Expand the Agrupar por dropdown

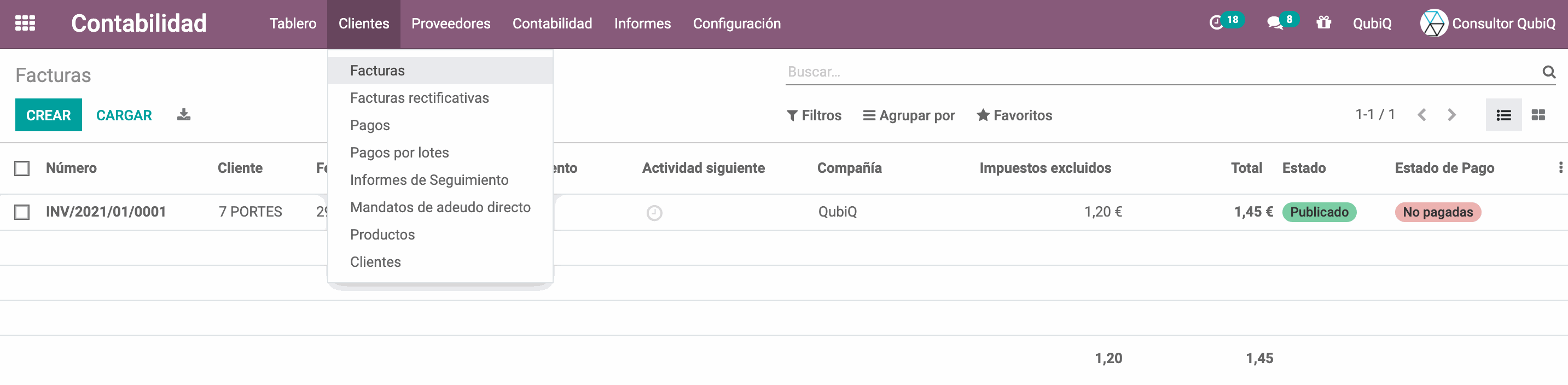pos(909,115)
